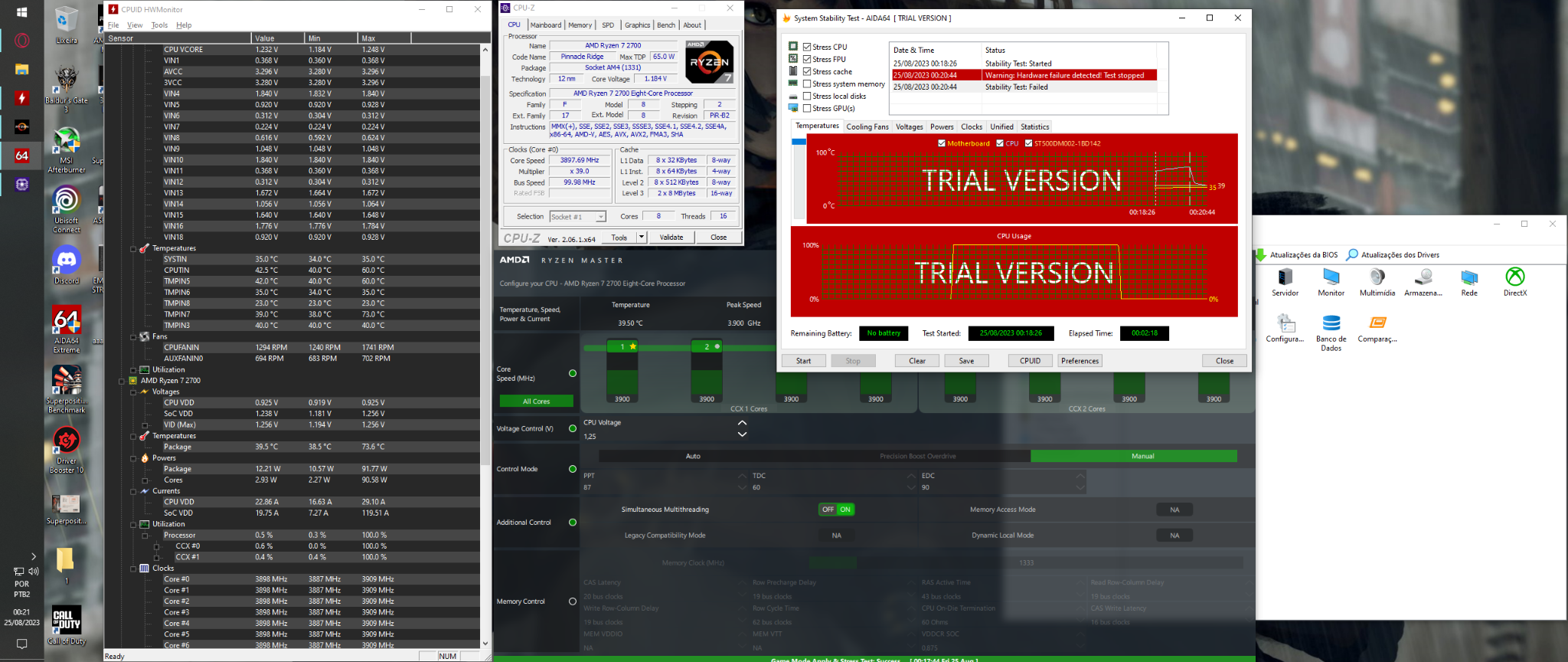This screenshot has height=662, width=1568.
Task: Open the HWMonitor View menu
Action: point(135,25)
